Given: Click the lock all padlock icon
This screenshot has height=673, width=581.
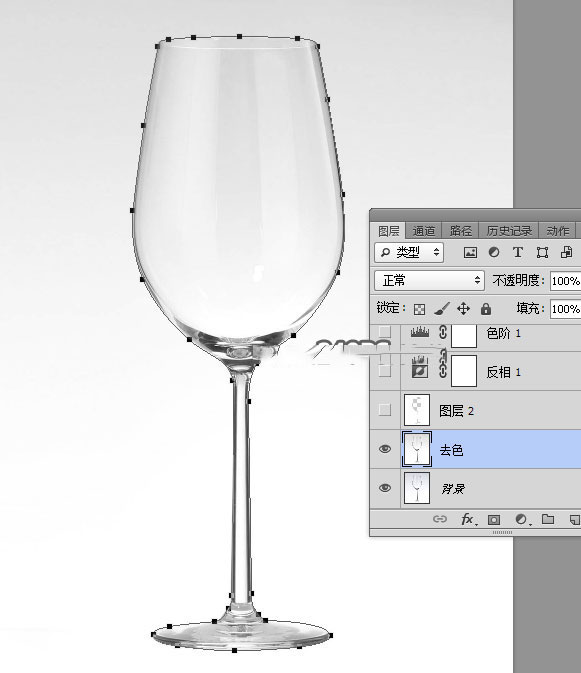Looking at the screenshot, I should click(486, 309).
